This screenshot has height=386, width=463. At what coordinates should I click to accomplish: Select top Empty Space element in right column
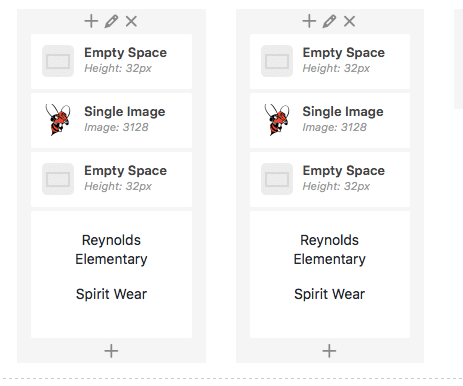(330, 61)
